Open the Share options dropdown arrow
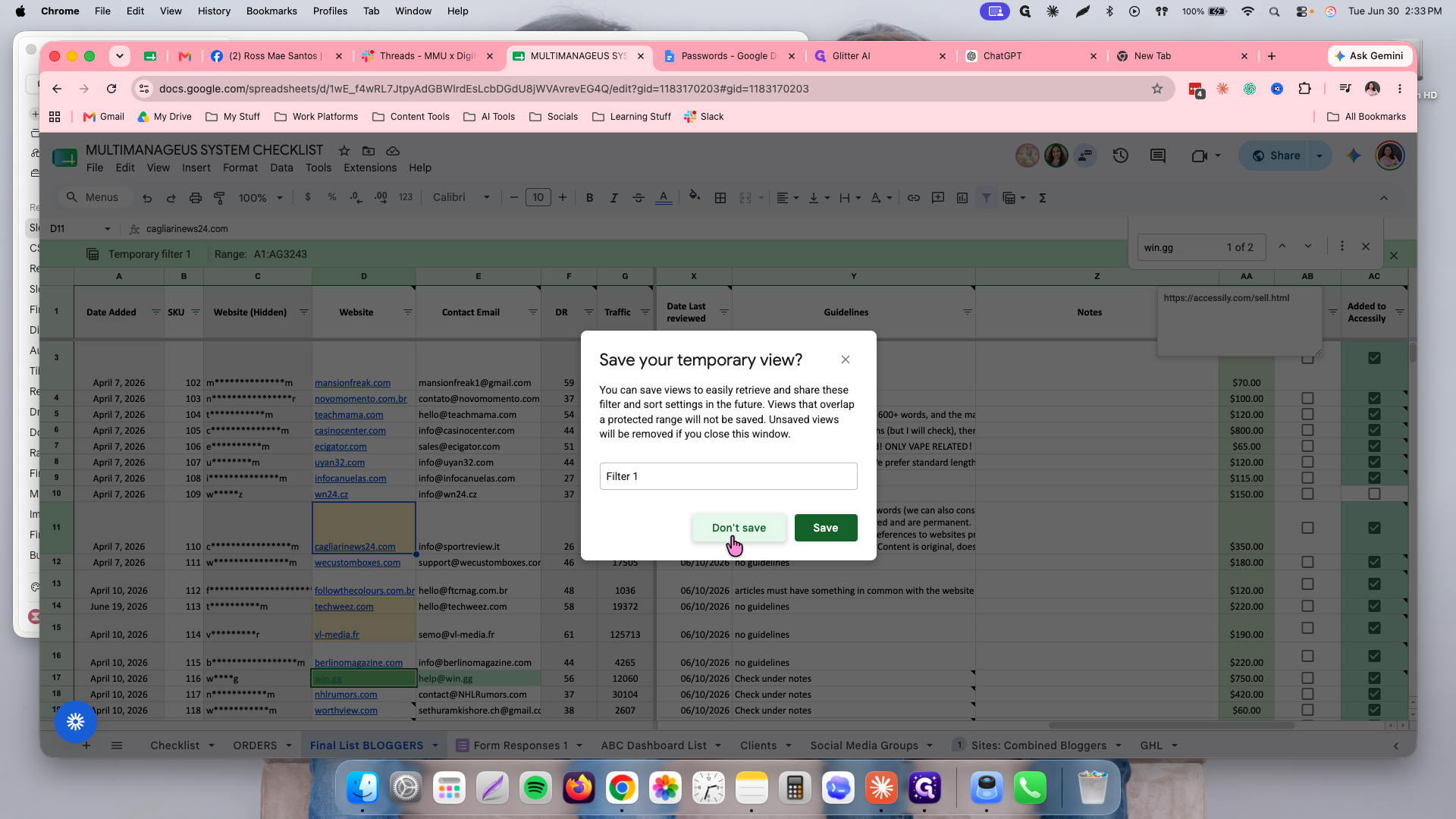The width and height of the screenshot is (1456, 819). click(1319, 155)
